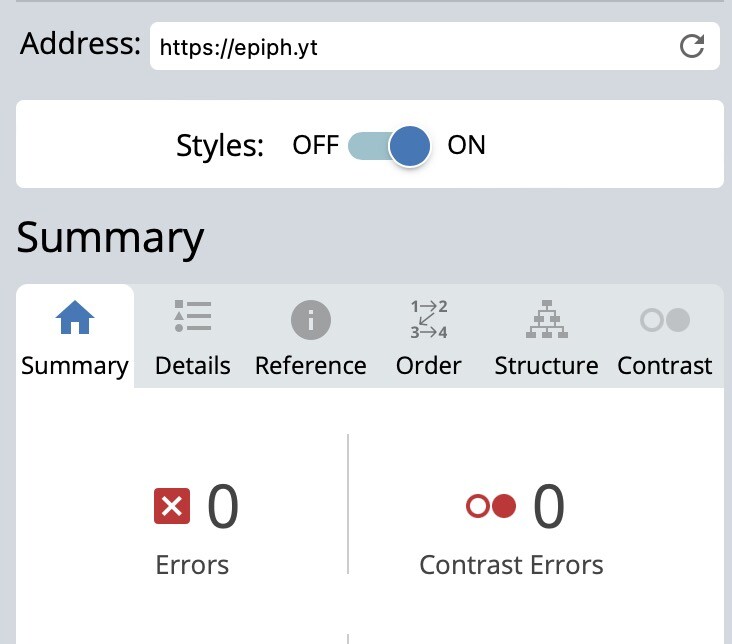732x644 pixels.
Task: Switch to the Contrast tab
Action: point(665,337)
